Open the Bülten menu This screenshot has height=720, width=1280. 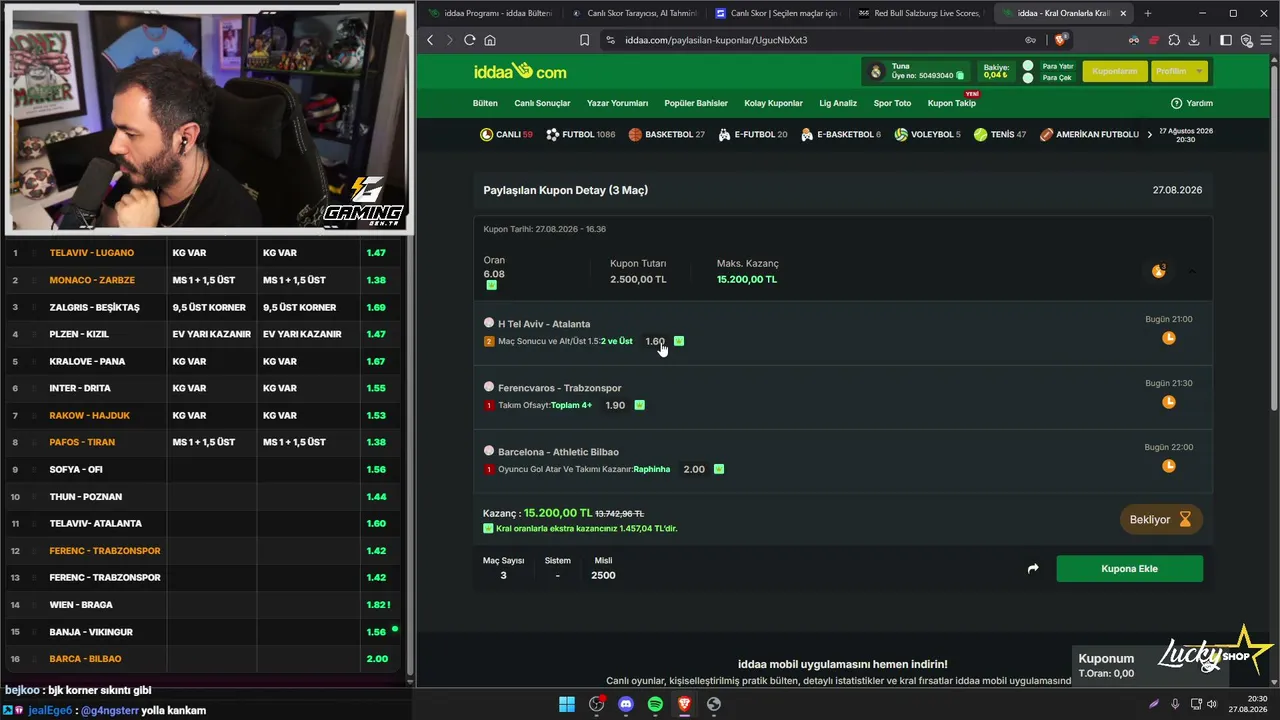485,103
